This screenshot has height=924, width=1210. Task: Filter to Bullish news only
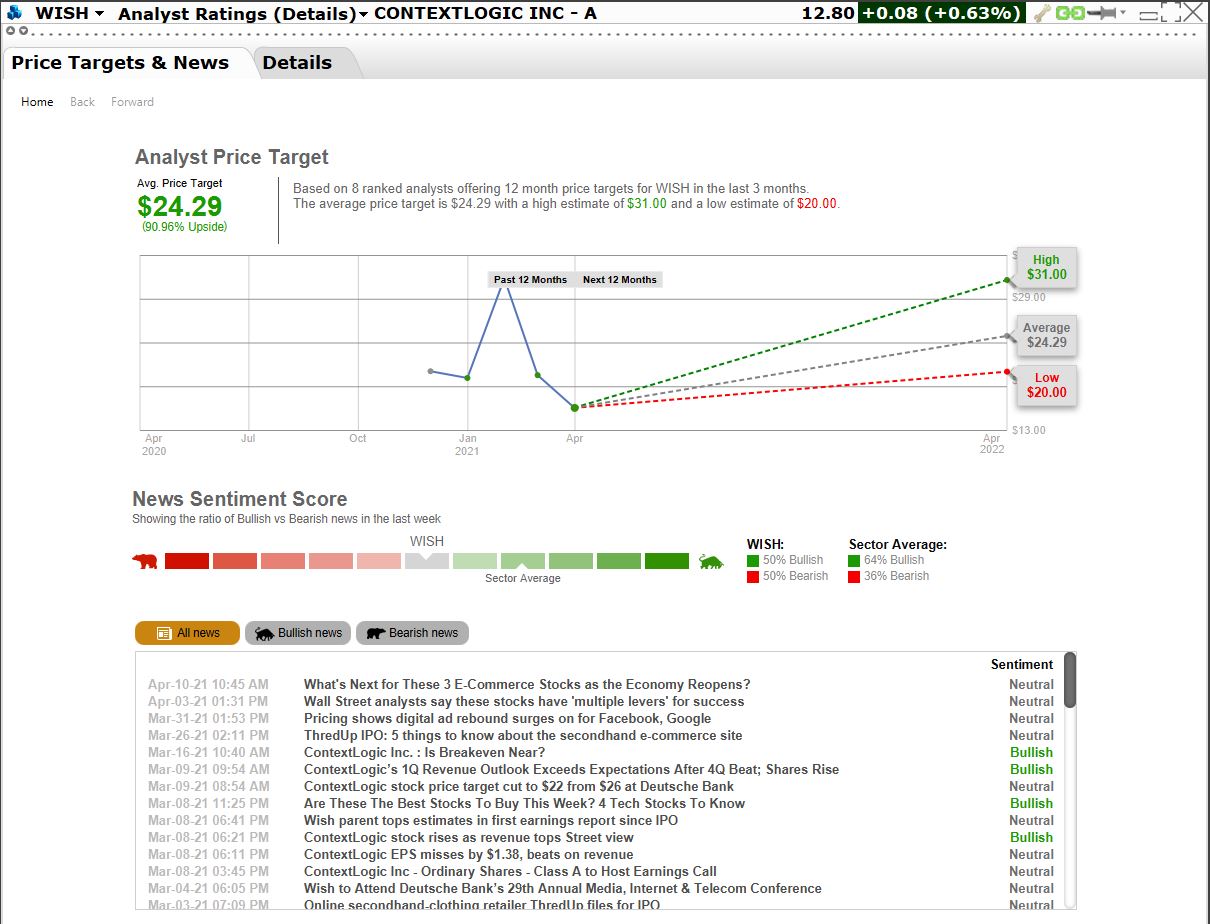point(299,633)
